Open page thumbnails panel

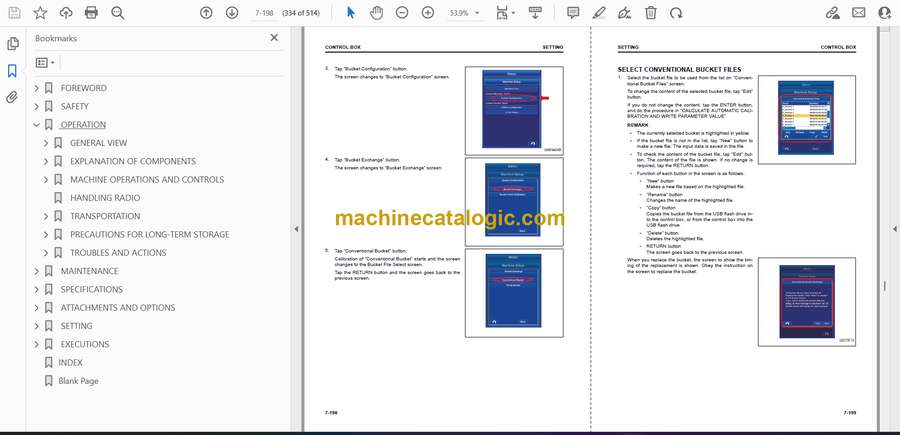click(13, 44)
